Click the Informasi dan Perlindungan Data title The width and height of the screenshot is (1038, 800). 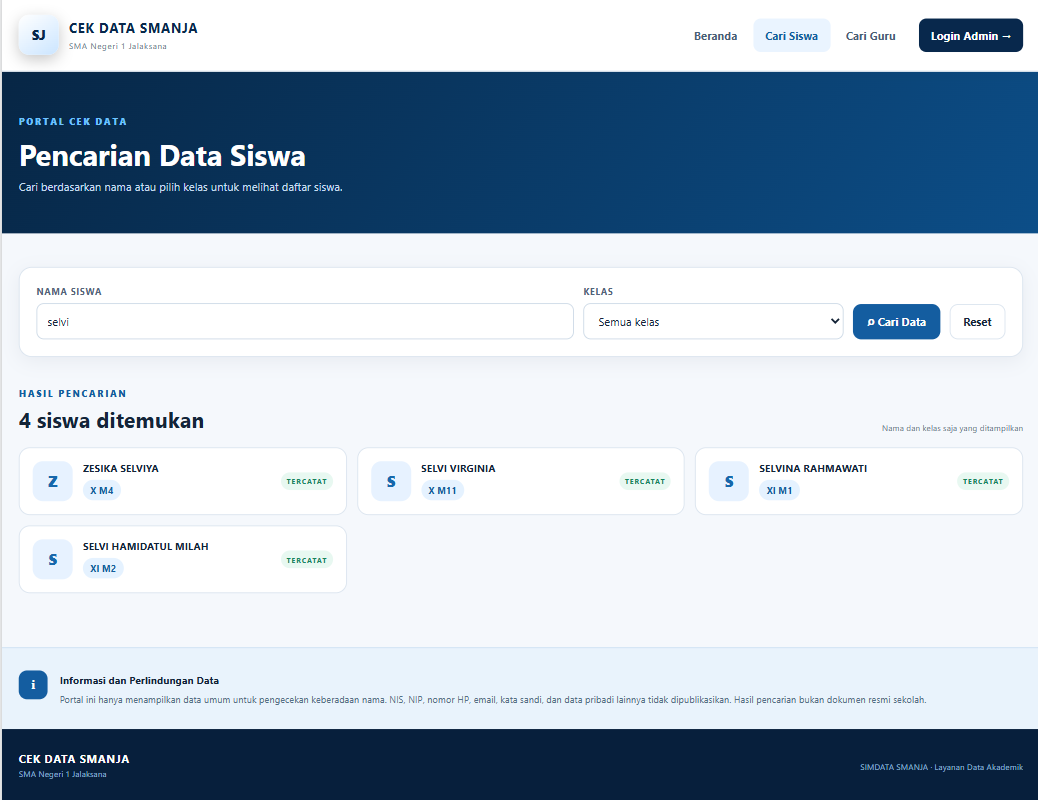point(139,681)
